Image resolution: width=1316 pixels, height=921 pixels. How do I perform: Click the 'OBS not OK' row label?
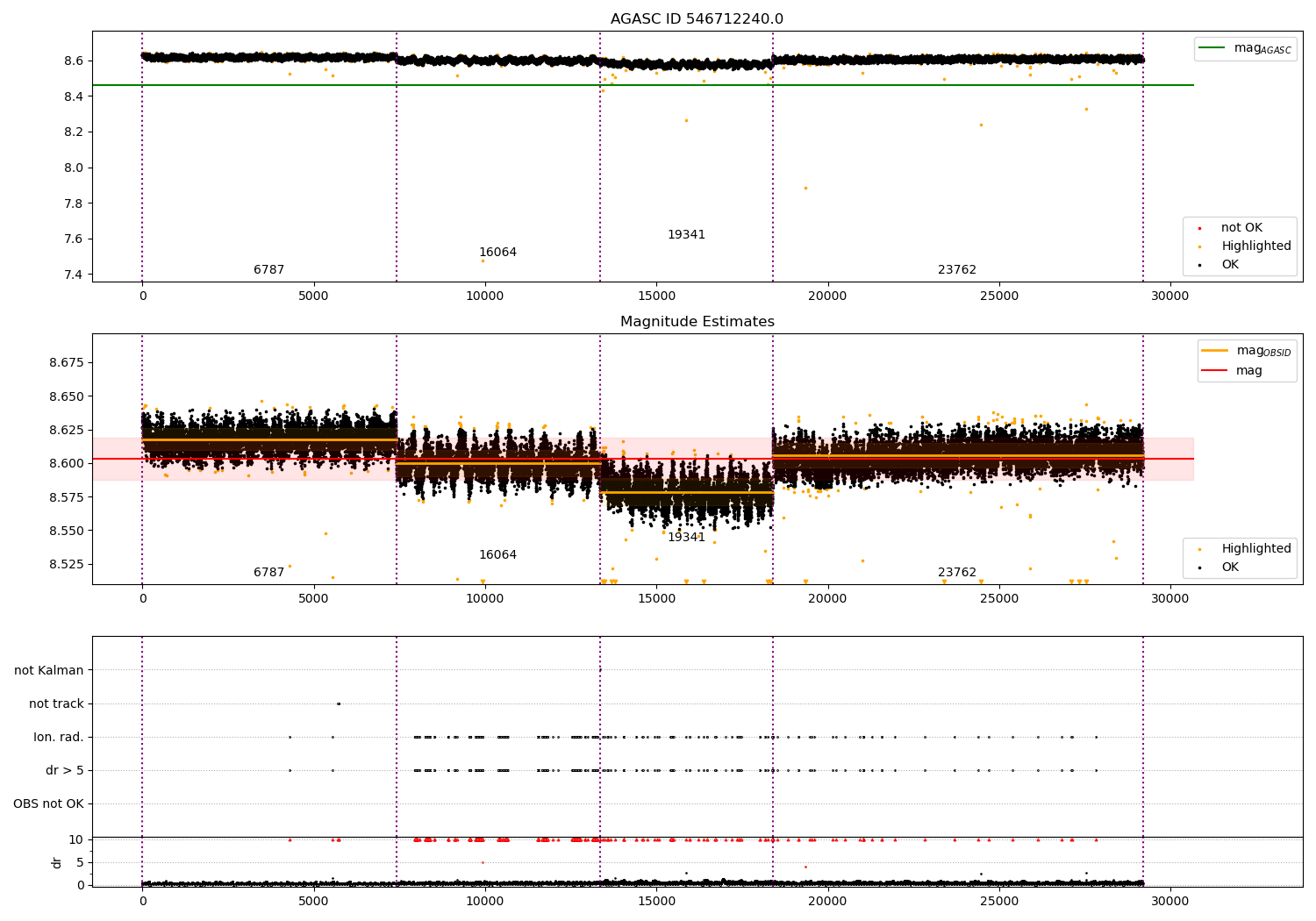click(49, 804)
